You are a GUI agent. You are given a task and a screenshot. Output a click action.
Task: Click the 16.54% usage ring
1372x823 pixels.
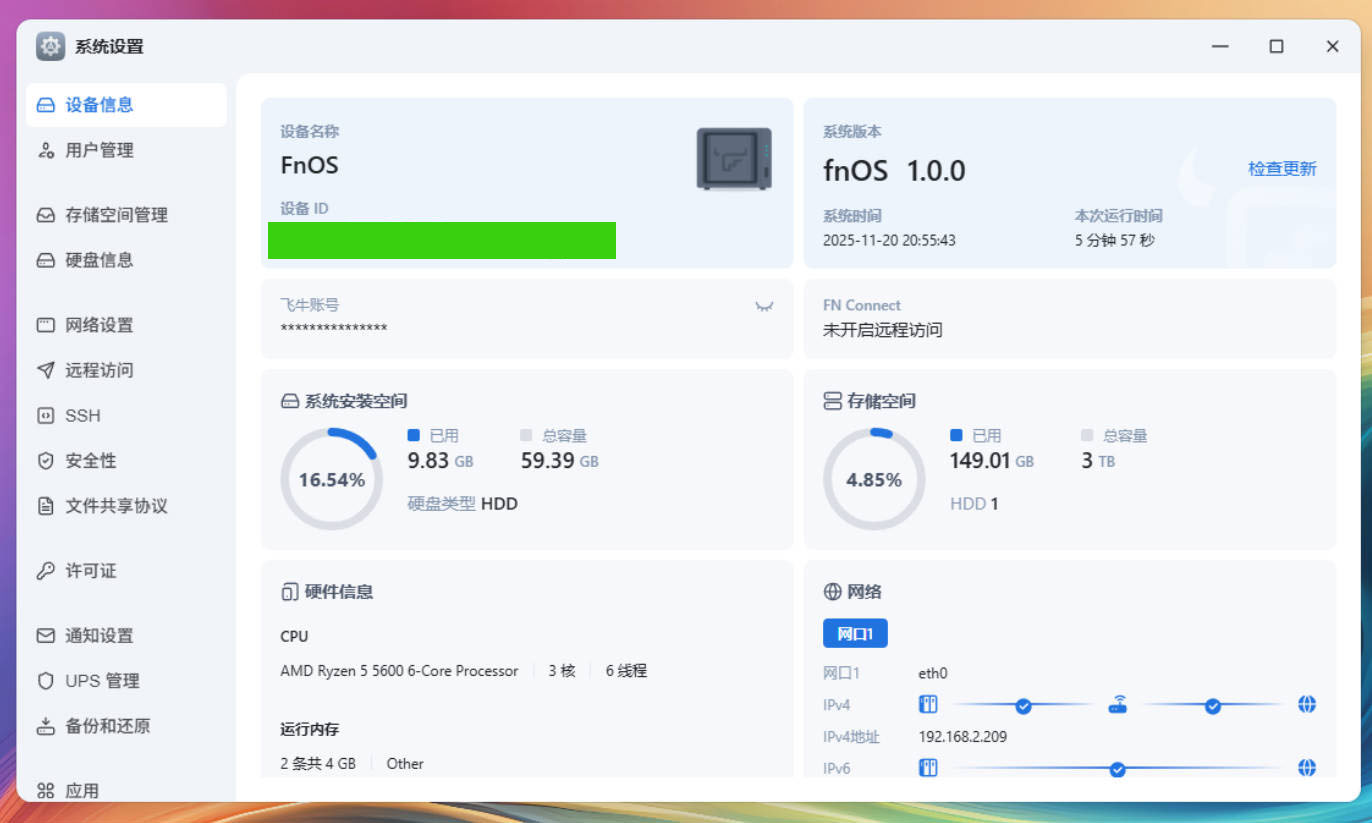coord(332,480)
